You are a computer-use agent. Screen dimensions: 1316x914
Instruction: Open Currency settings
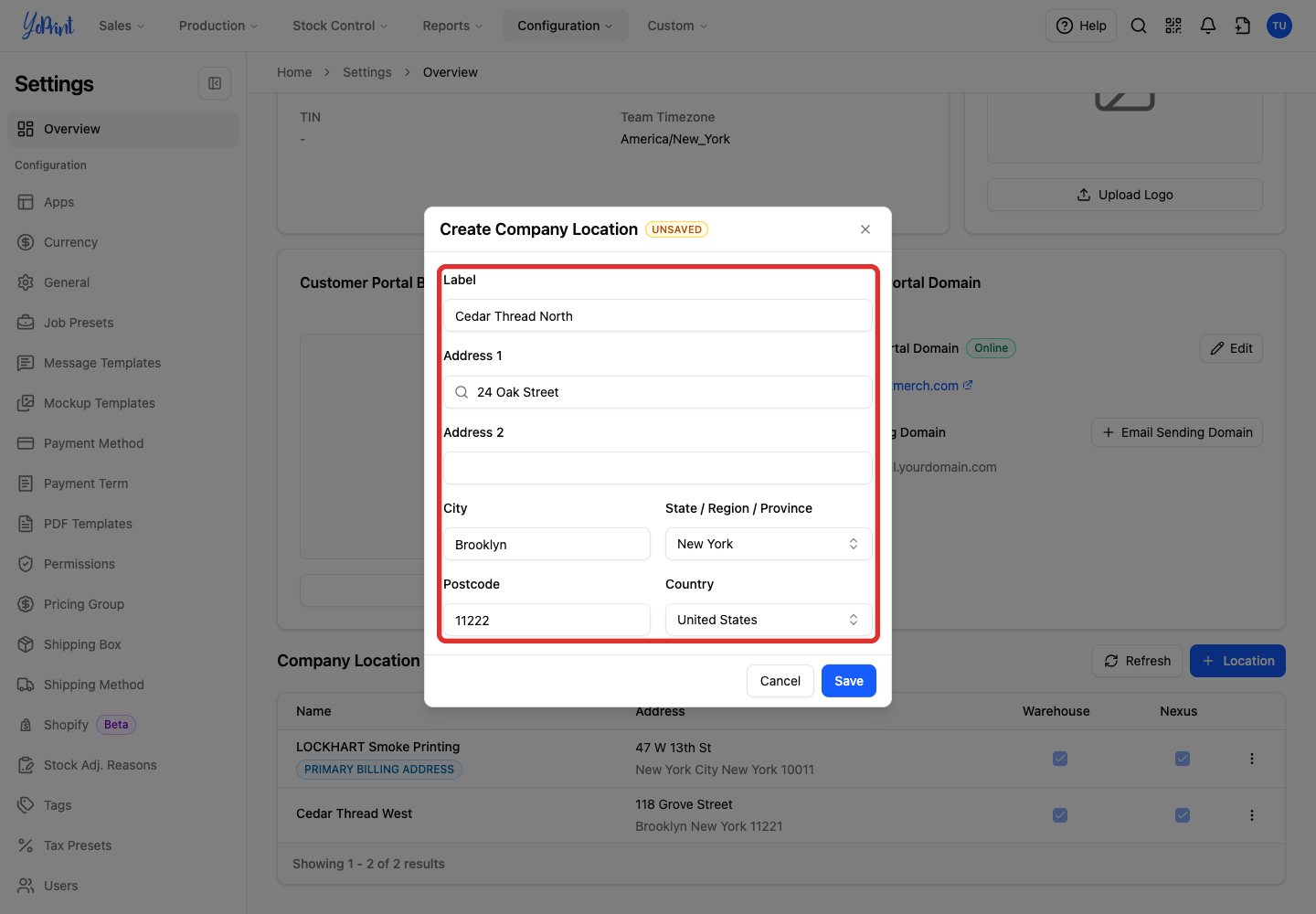point(122,242)
